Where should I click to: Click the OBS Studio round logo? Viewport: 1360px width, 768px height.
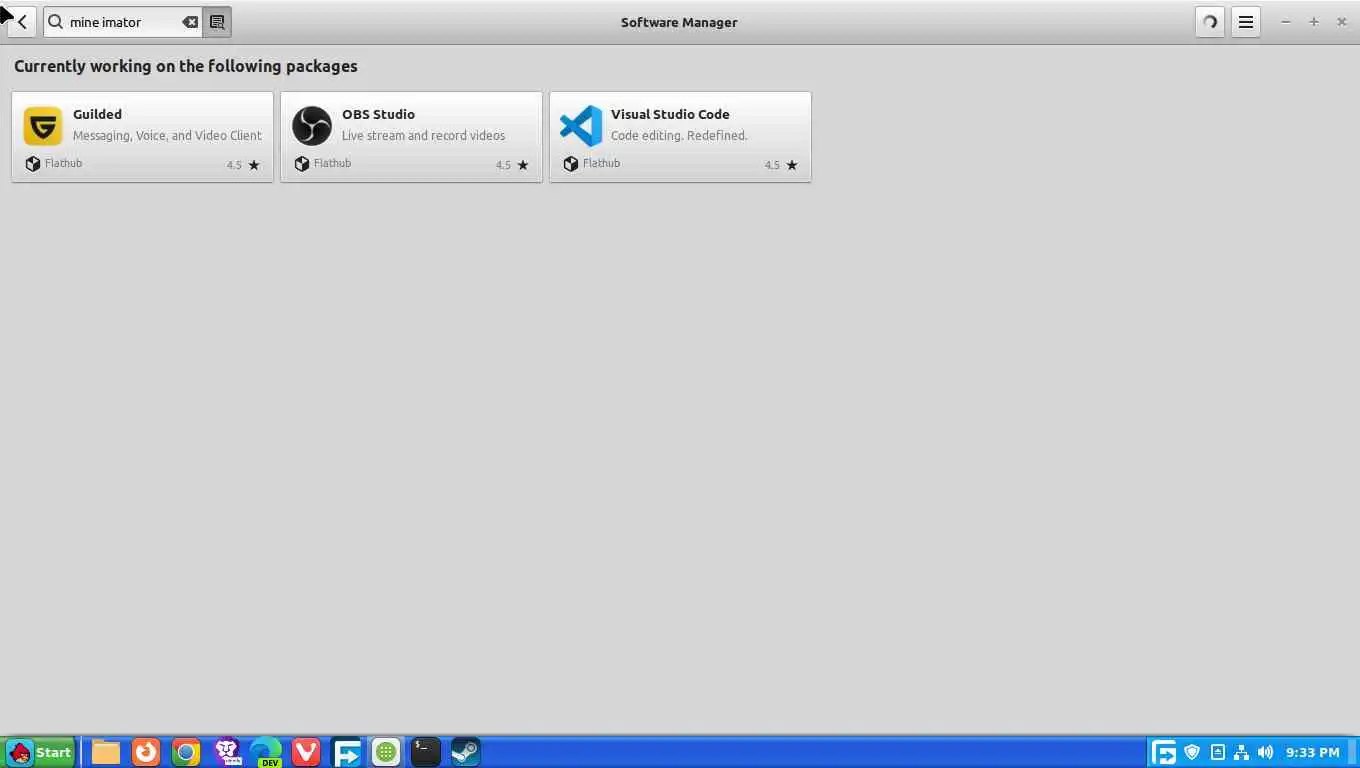click(312, 126)
